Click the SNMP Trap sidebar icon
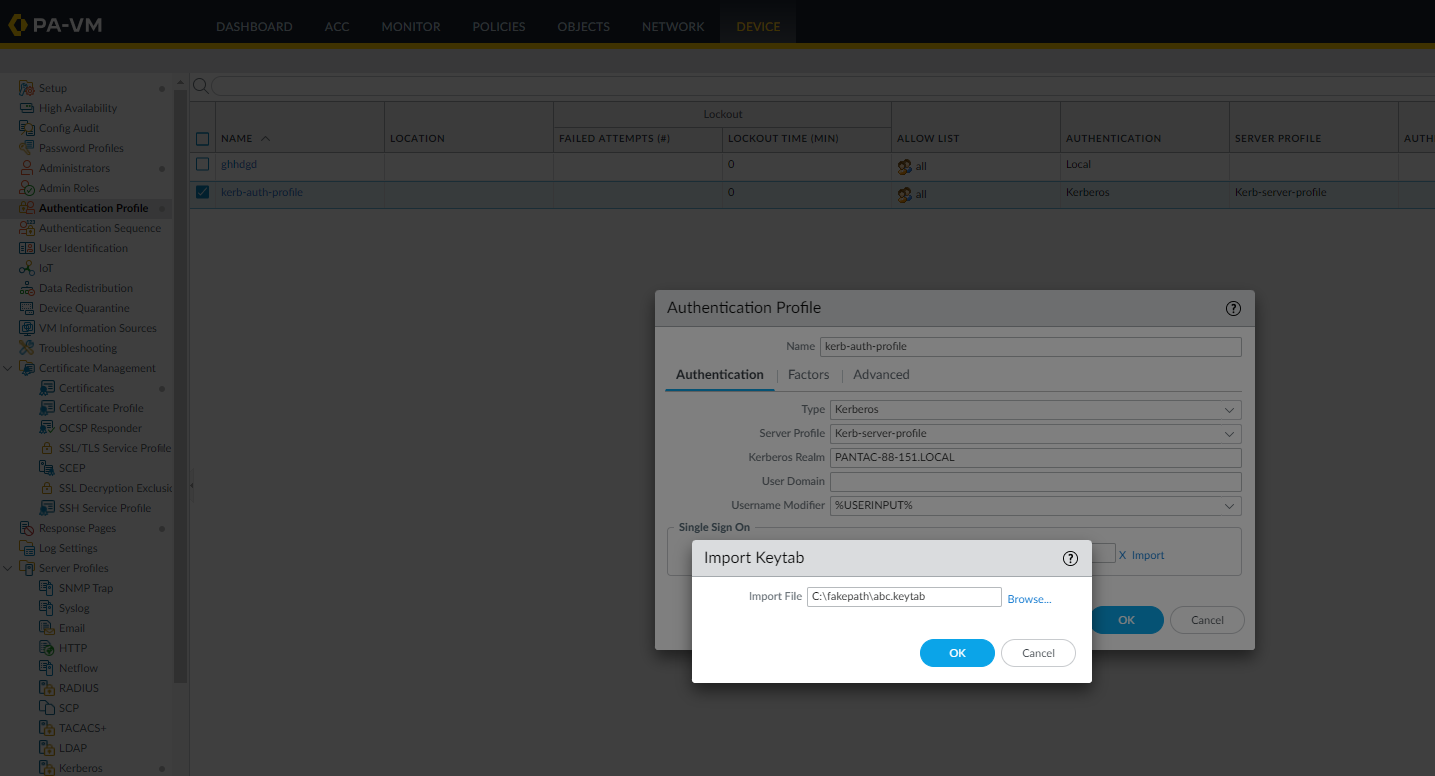Screen dimensions: 1435x776 (47, 588)
